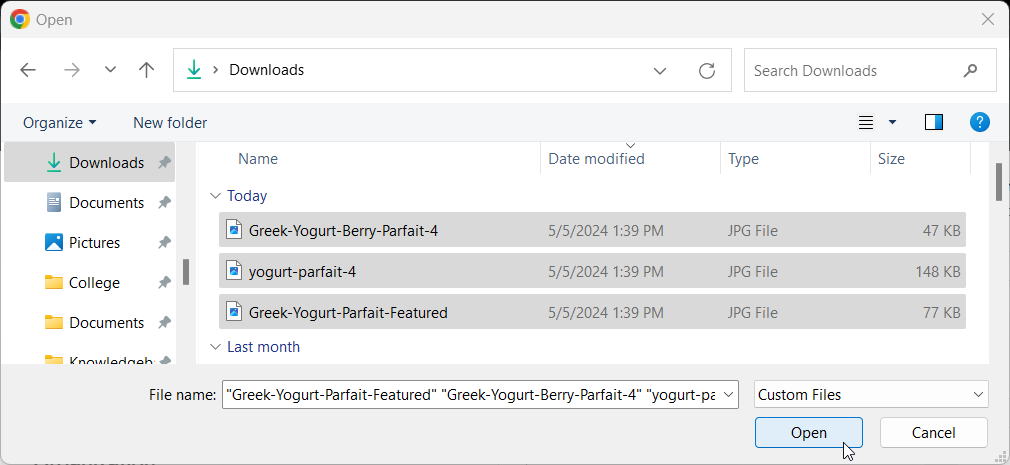Click the Back navigation arrow

(x=28, y=70)
